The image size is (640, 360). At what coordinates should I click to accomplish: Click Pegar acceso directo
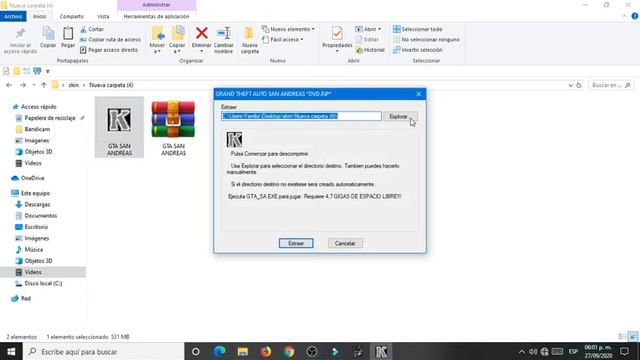[x=109, y=50]
